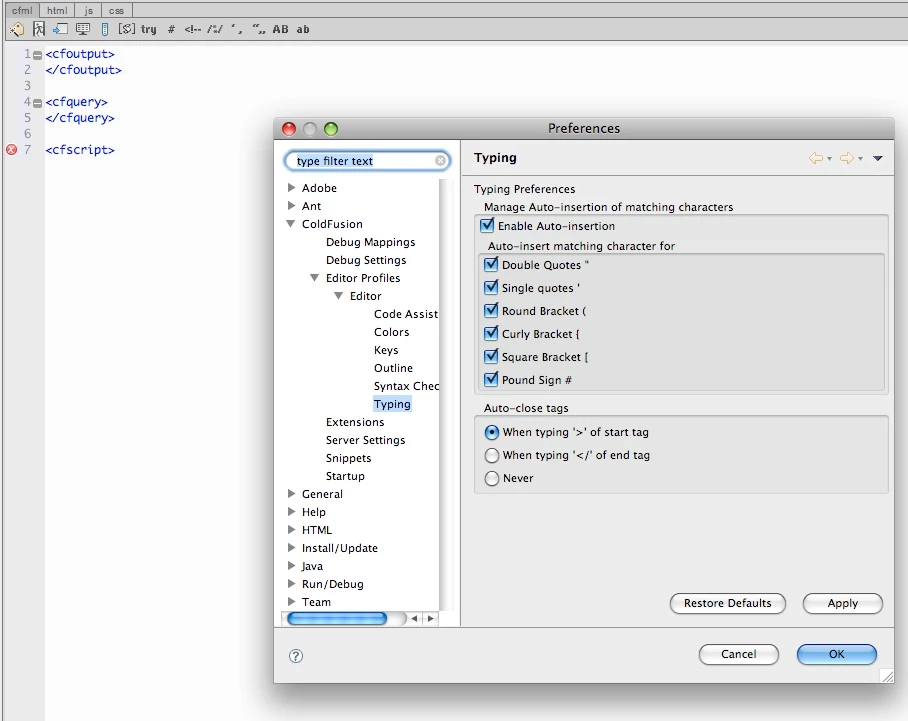Image resolution: width=908 pixels, height=721 pixels.
Task: Insert a CFML comment with the <!-- icon
Action: [x=192, y=29]
